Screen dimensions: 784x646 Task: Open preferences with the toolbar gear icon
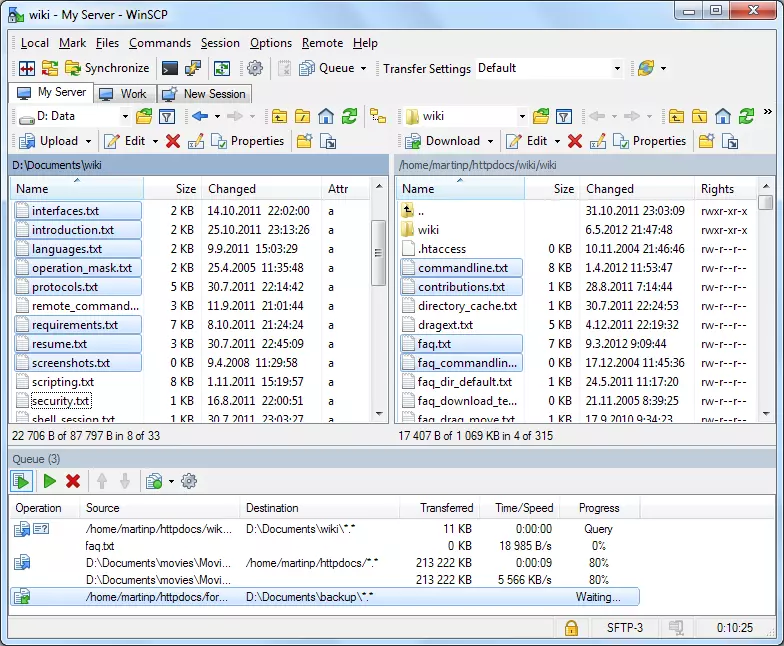[255, 68]
